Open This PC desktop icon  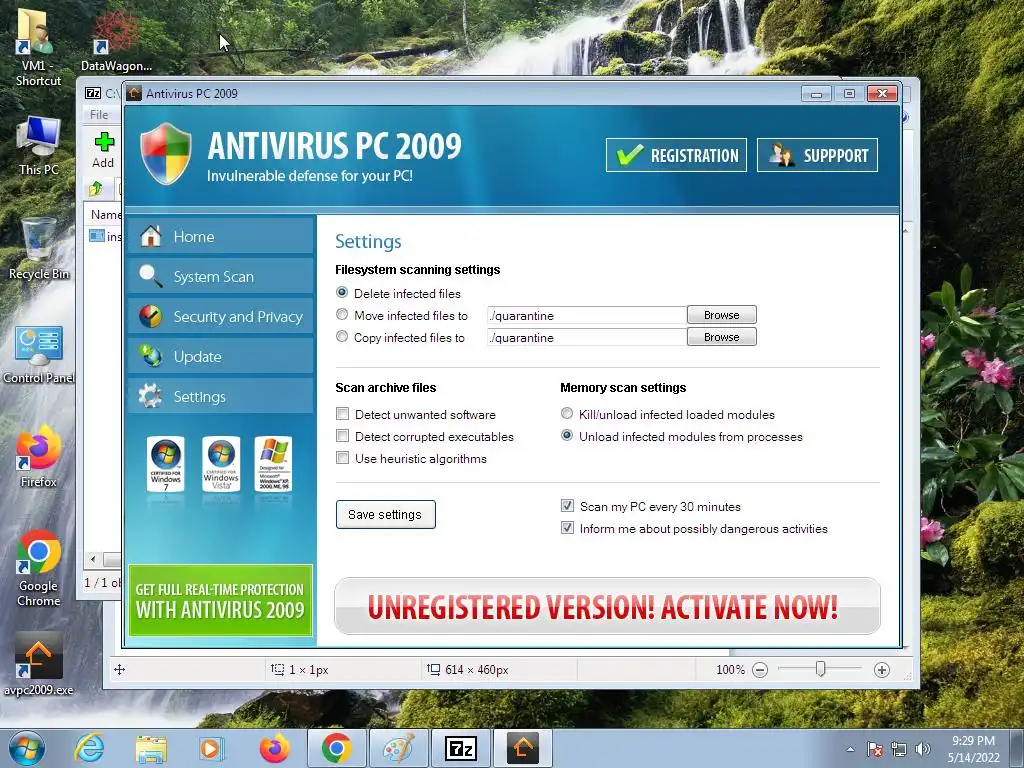[39, 146]
